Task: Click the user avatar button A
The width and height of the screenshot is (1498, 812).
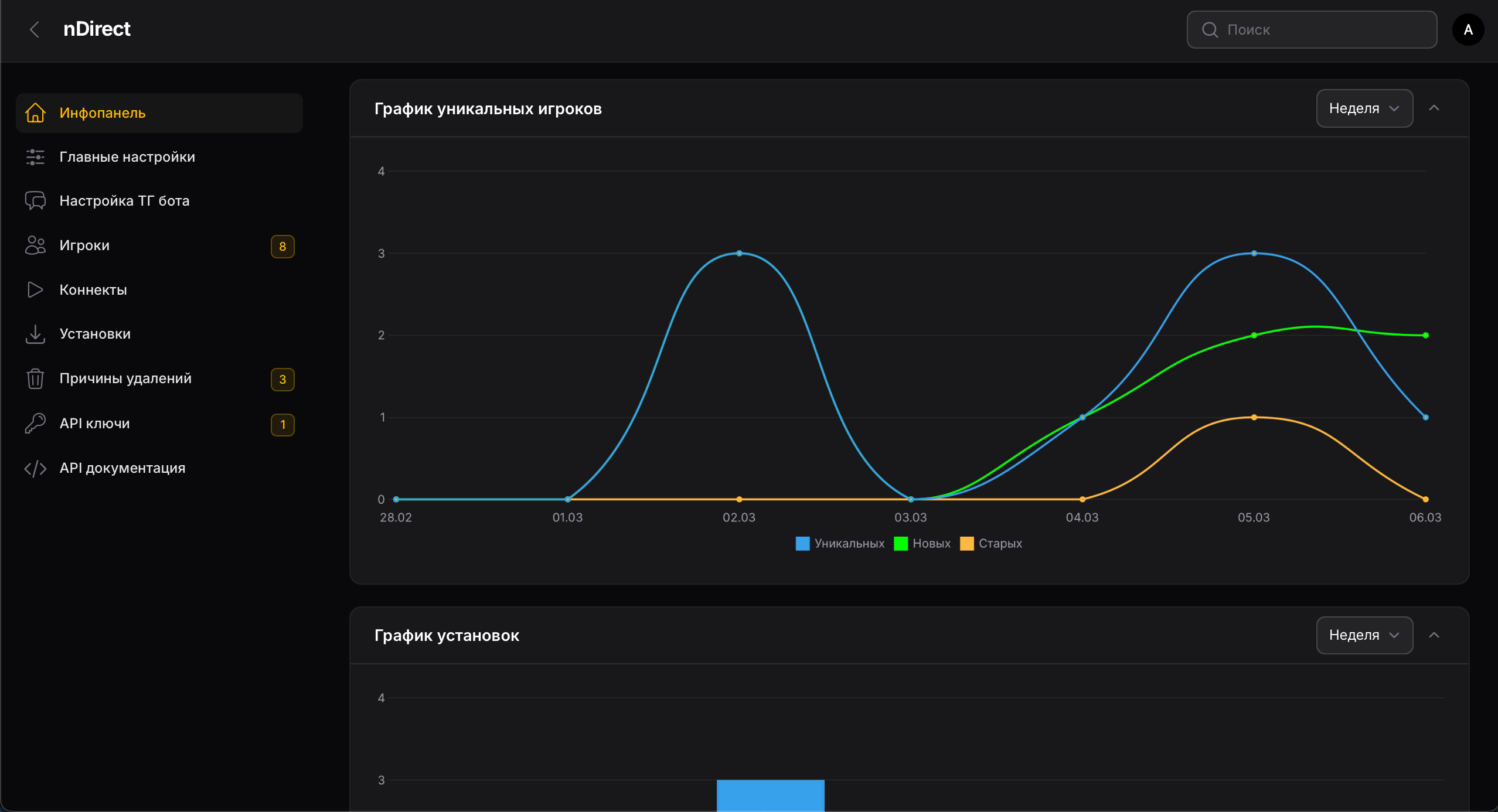Action: click(1468, 30)
